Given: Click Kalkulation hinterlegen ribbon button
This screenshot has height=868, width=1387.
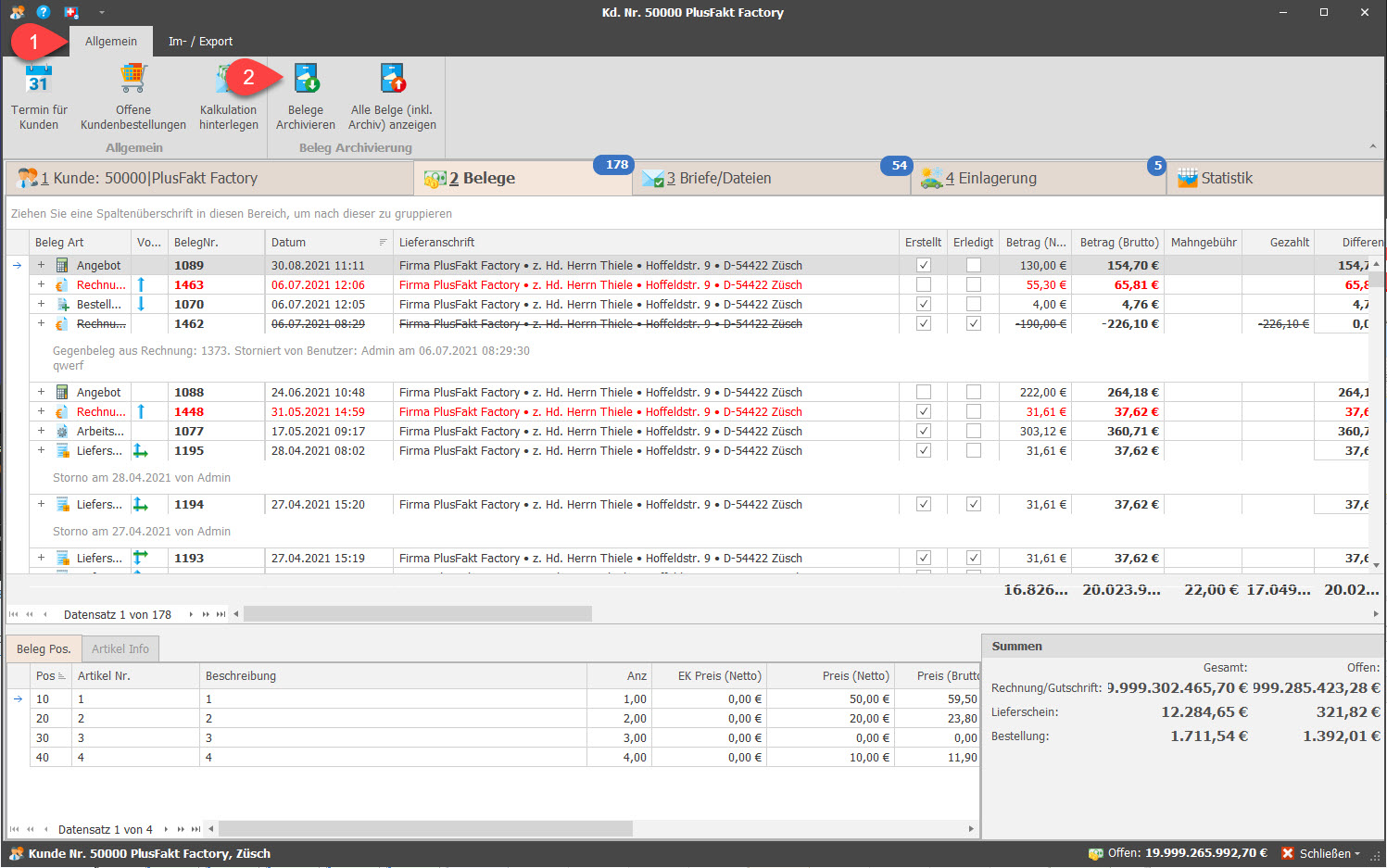Looking at the screenshot, I should (228, 97).
